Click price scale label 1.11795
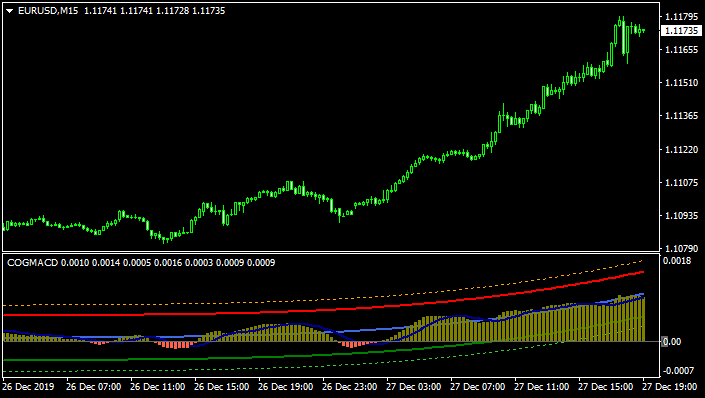The width and height of the screenshot is (705, 398). click(682, 17)
